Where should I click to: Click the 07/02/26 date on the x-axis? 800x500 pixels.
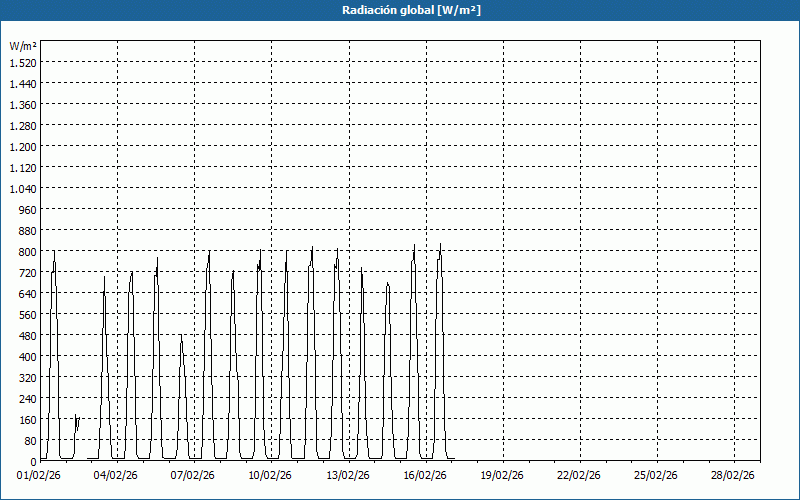pos(193,476)
